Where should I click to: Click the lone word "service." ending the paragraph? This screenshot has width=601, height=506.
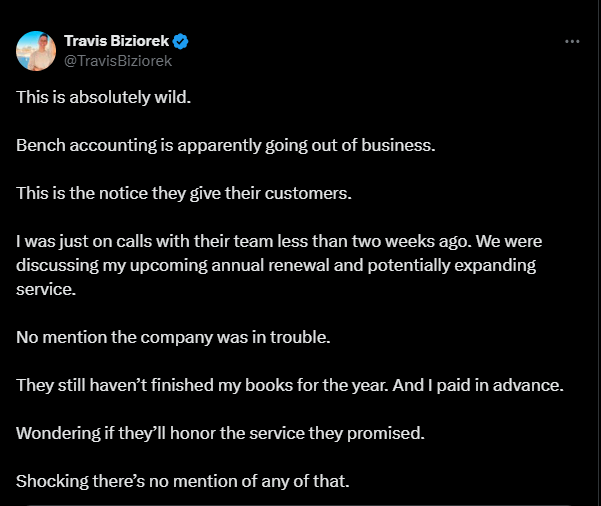(x=46, y=289)
